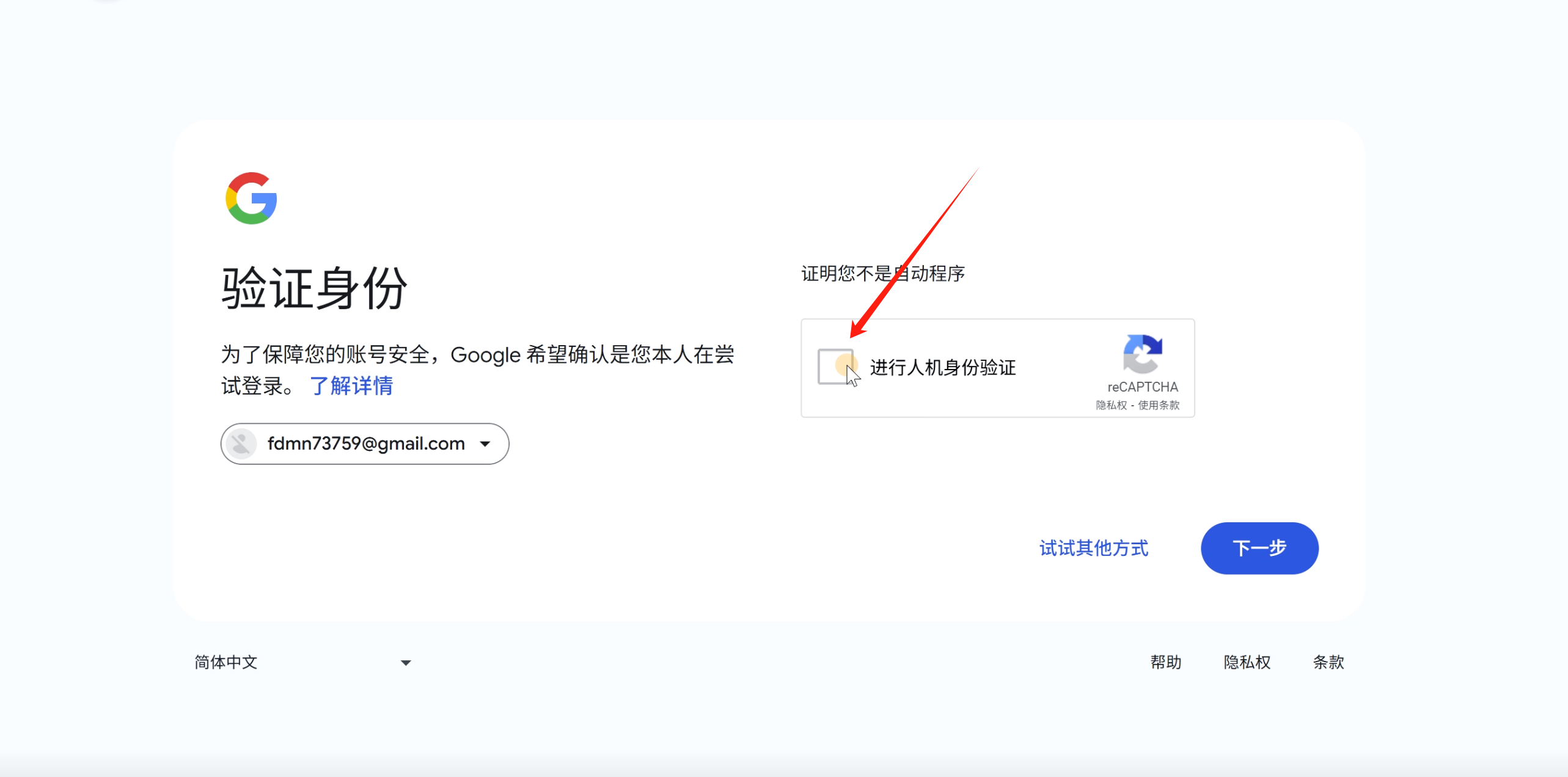Click the Google G logo

251,199
